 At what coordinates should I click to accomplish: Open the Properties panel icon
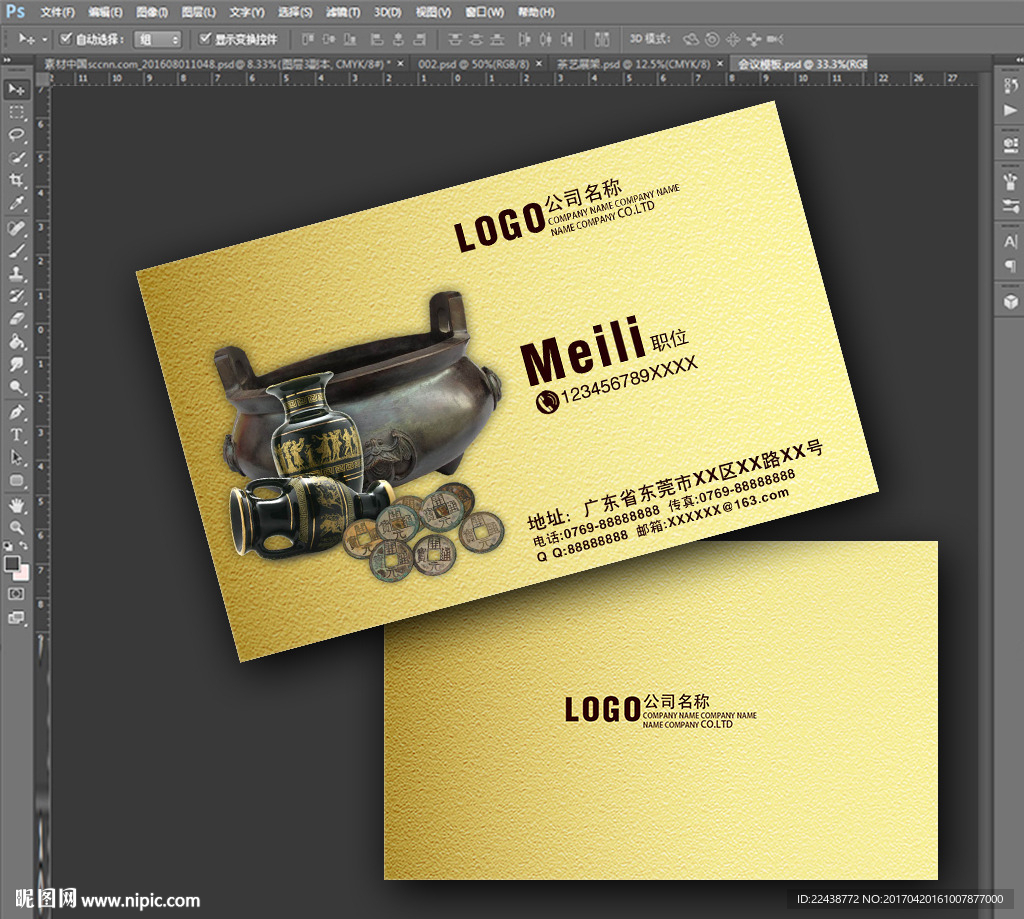click(x=1010, y=145)
